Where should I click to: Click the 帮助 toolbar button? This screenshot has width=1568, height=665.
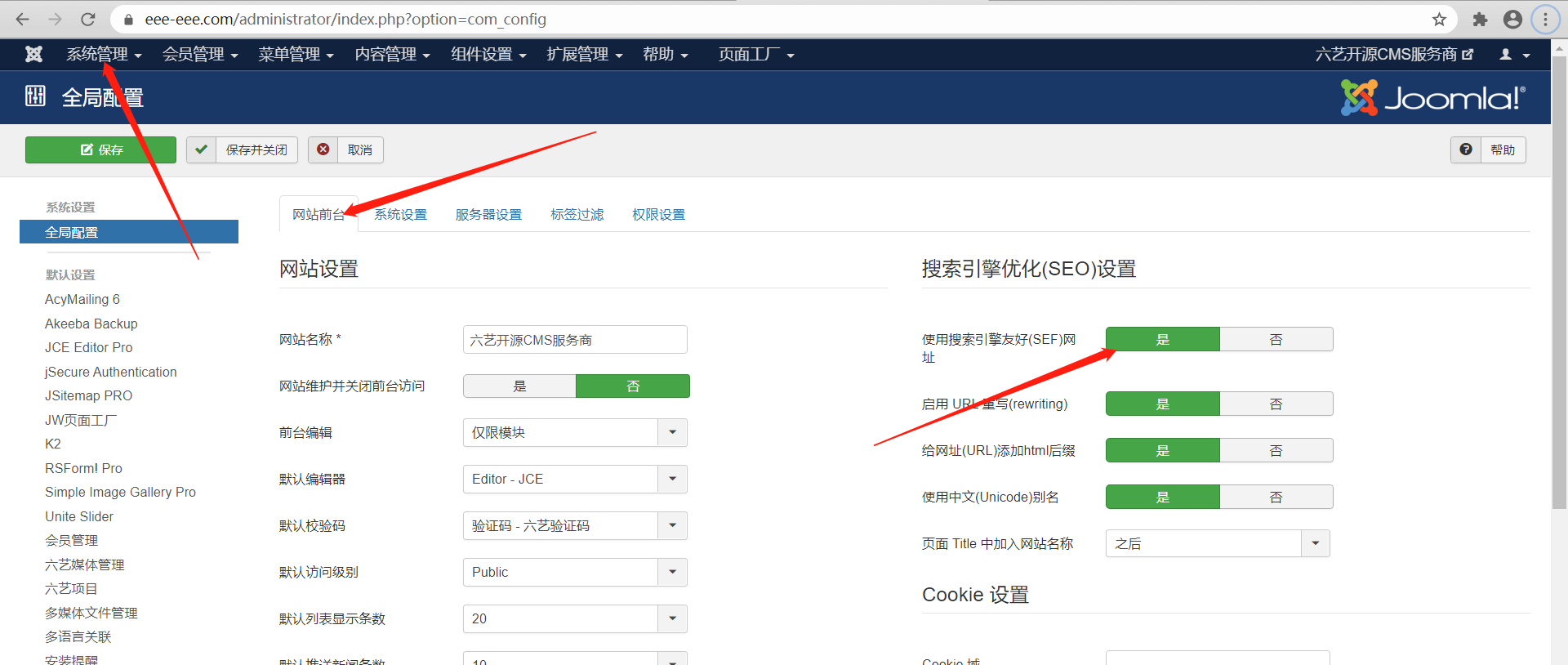pos(1488,150)
